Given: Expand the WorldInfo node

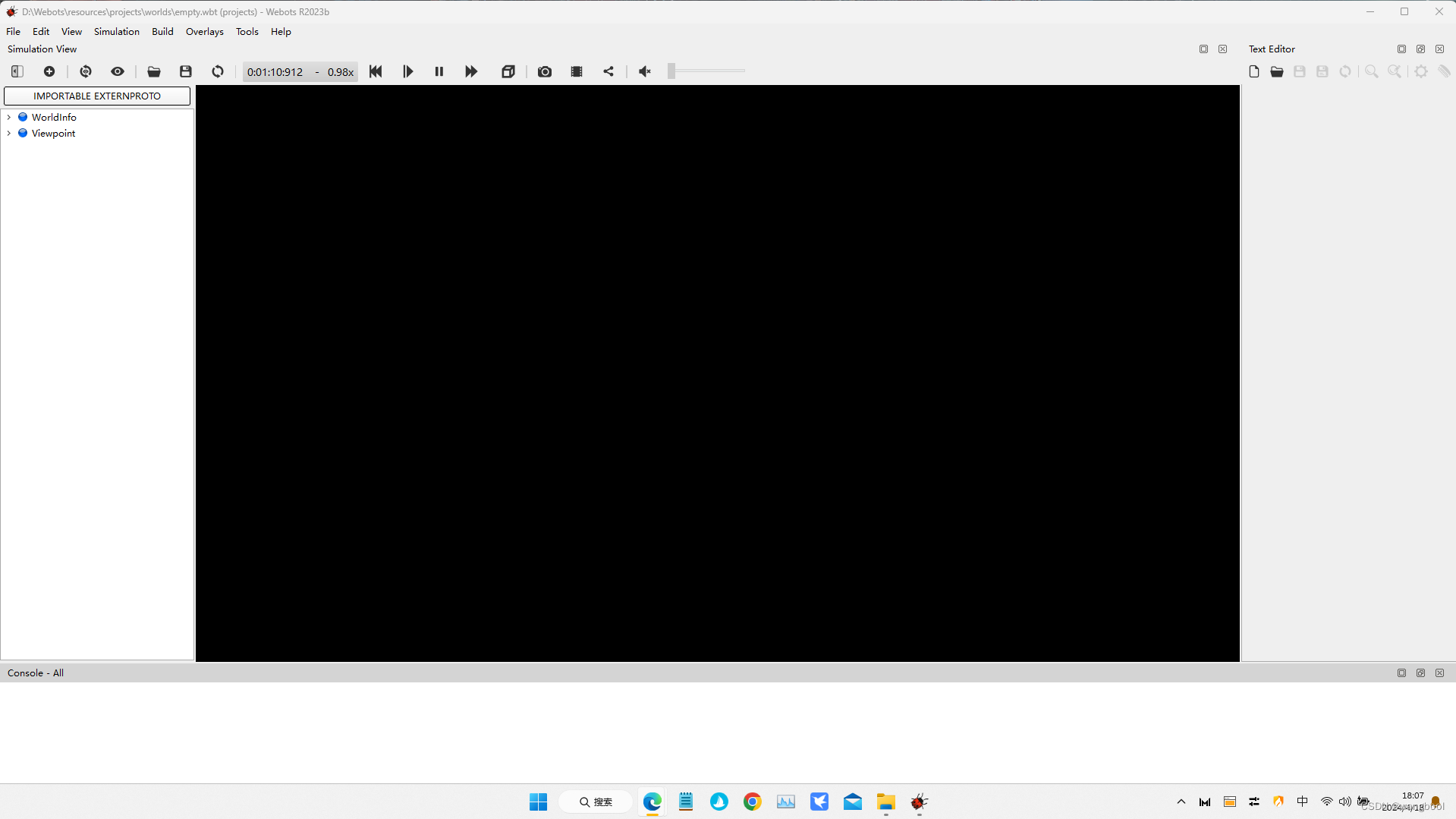Looking at the screenshot, I should click(9, 118).
